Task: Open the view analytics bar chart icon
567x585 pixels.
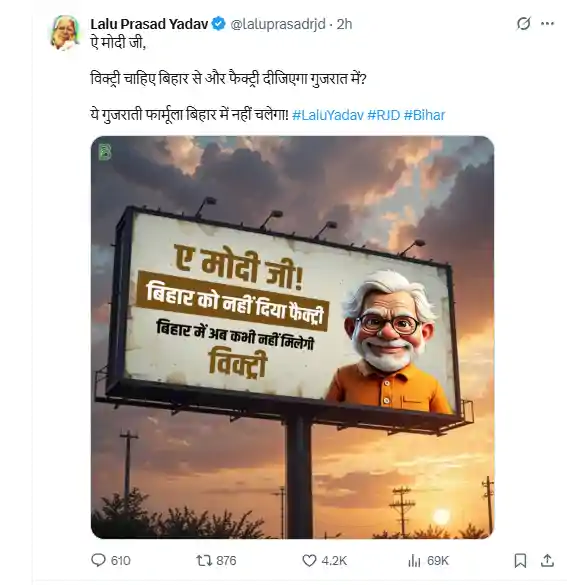Action: point(414,560)
